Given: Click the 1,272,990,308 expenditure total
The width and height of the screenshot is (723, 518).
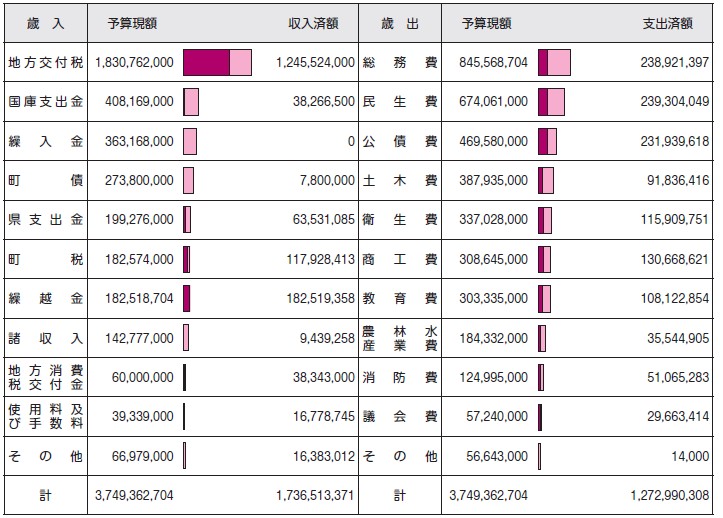Looking at the screenshot, I should 670,495.
